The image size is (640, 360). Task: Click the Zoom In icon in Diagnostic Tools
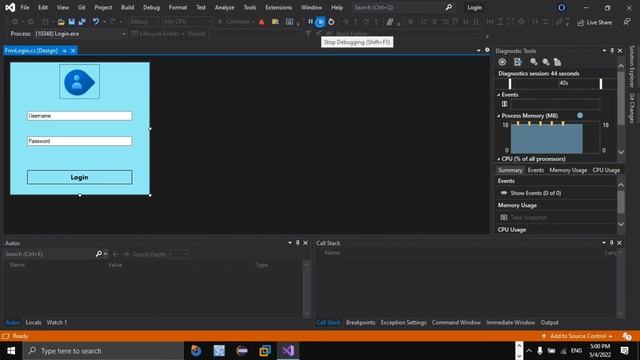(x=533, y=62)
